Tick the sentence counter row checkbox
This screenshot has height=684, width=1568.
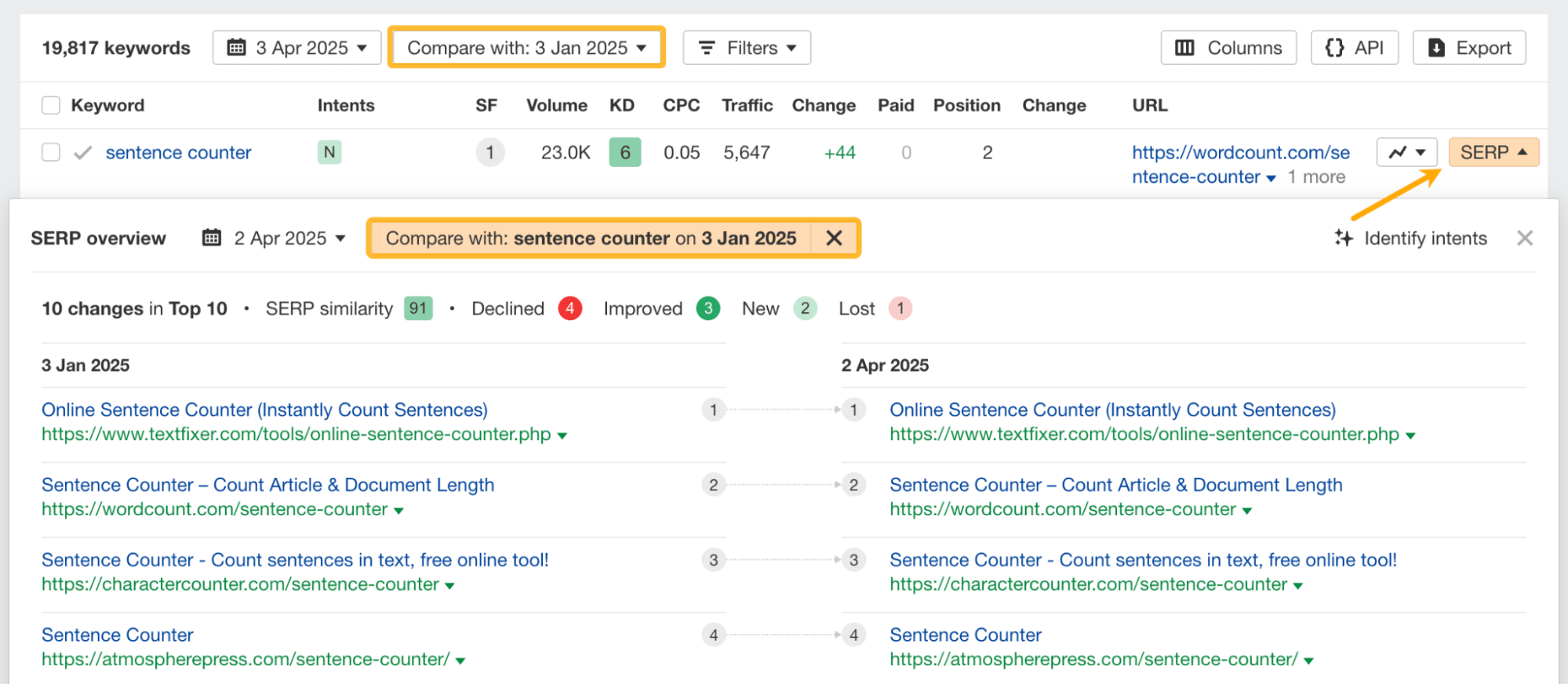pyautogui.click(x=51, y=152)
